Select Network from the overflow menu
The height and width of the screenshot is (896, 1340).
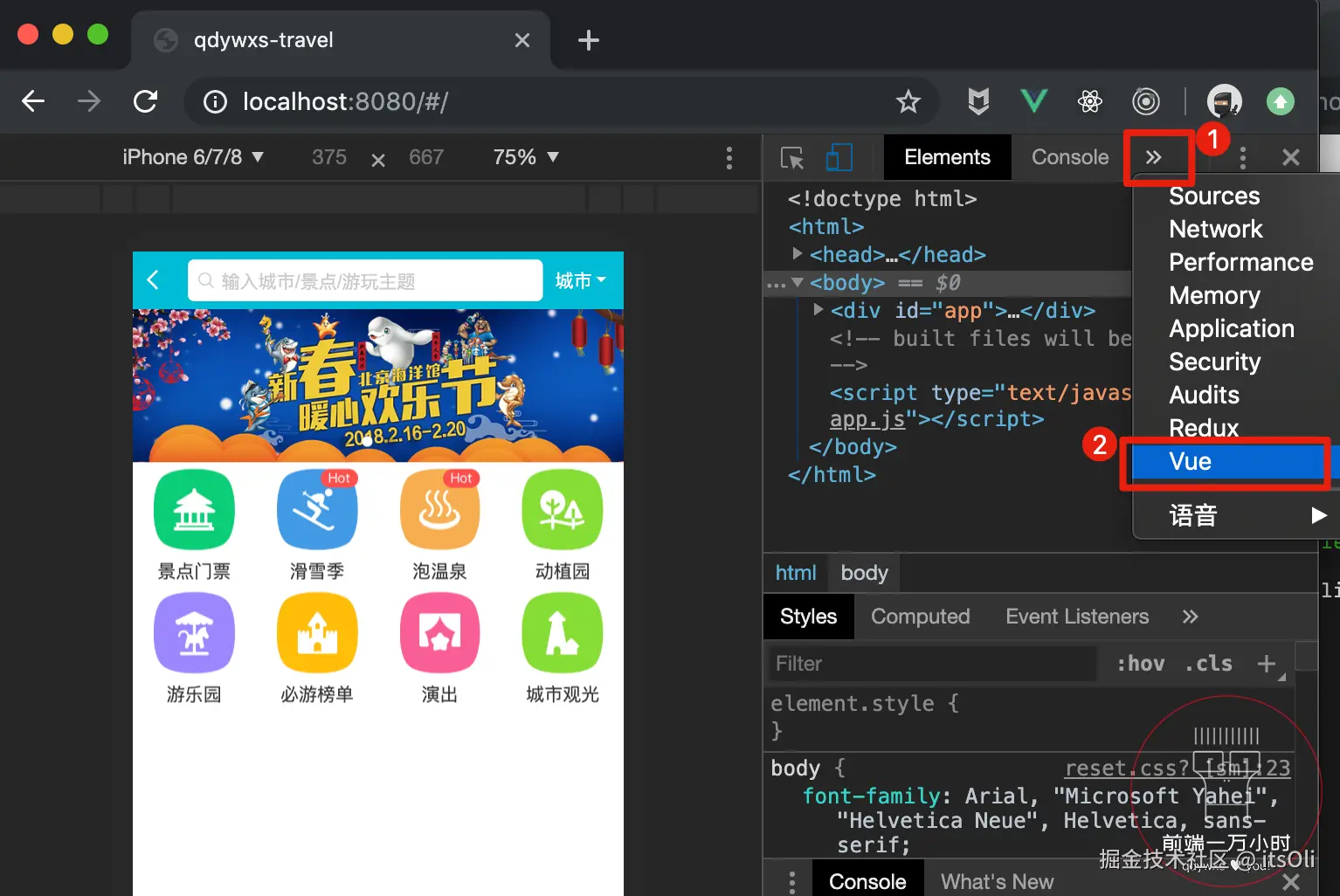(x=1216, y=229)
